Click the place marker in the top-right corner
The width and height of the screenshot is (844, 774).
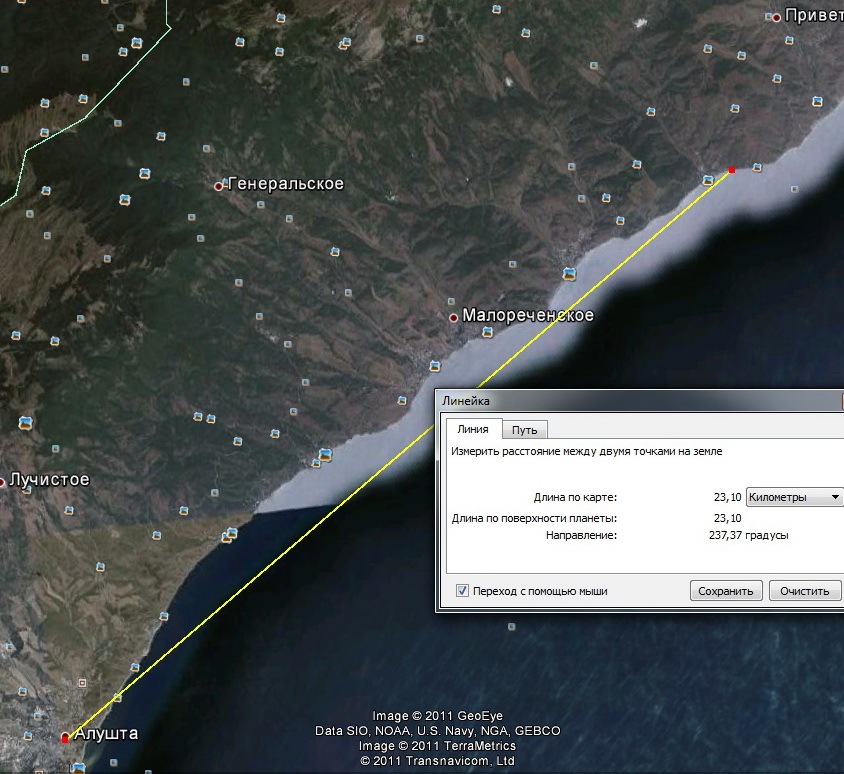(x=776, y=17)
